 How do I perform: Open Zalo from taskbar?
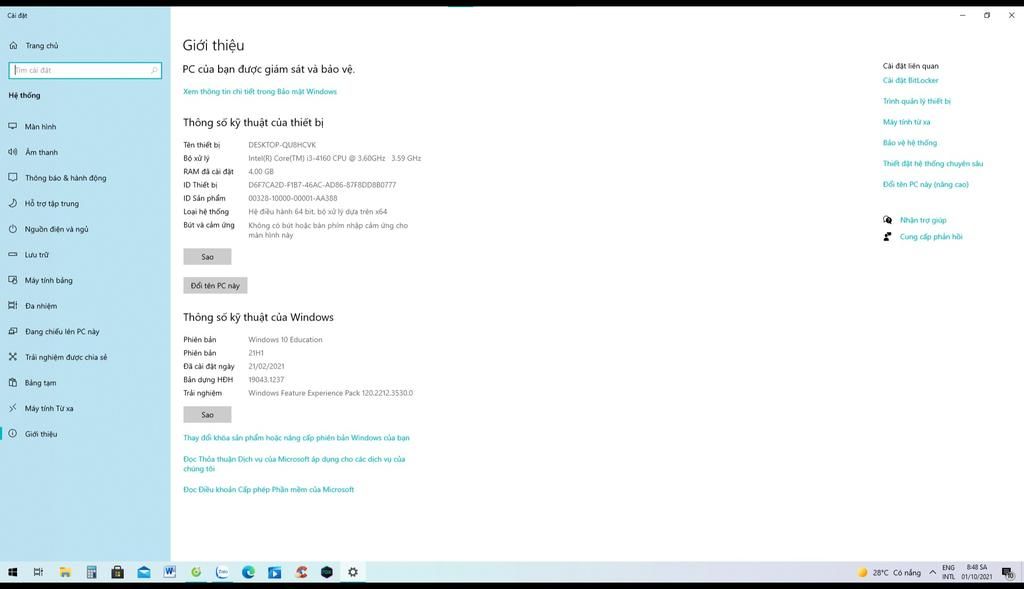pos(222,572)
